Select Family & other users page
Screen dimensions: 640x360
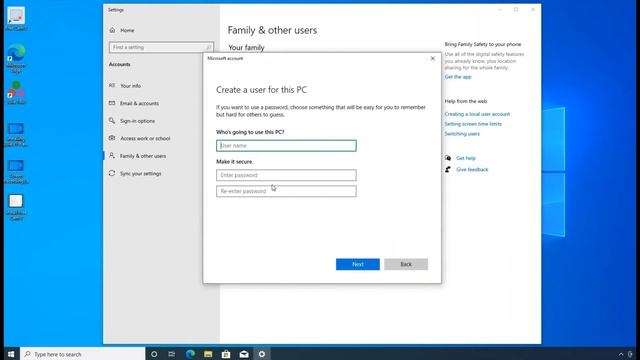(143, 156)
